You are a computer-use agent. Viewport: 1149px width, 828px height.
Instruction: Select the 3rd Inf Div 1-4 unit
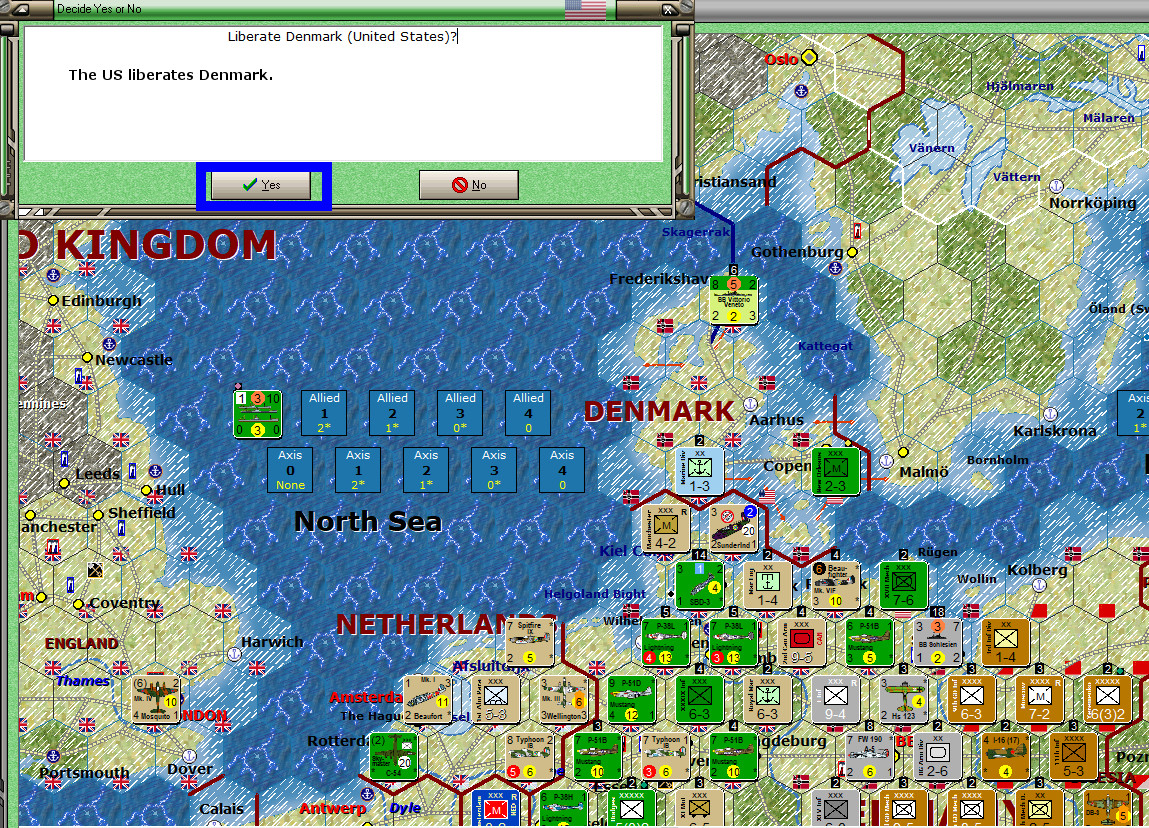point(1005,642)
